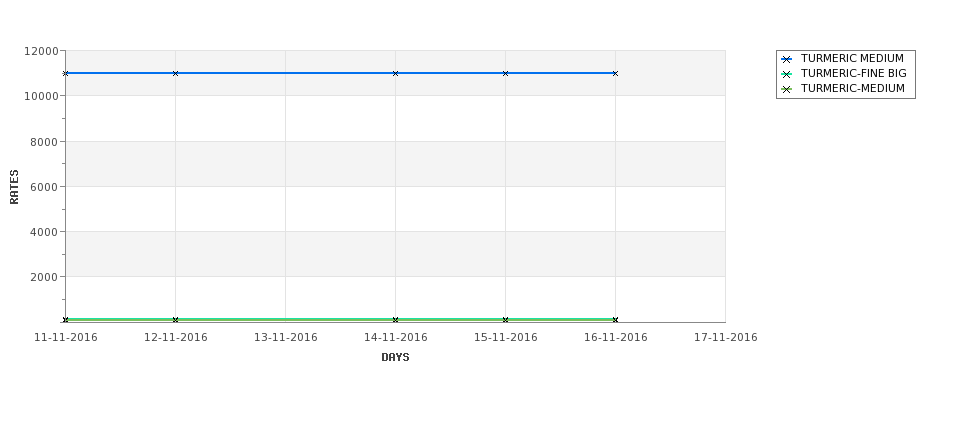
Task: Click the 12000 y-axis tick label
Action: 41,51
